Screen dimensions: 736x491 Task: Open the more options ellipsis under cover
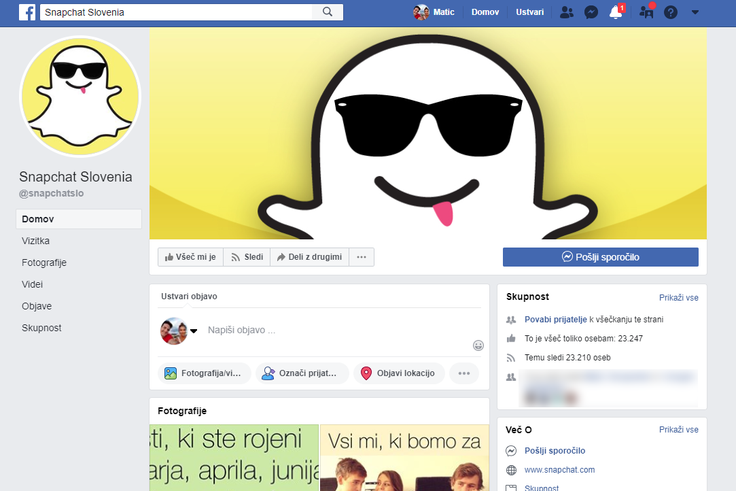pyautogui.click(x=361, y=257)
